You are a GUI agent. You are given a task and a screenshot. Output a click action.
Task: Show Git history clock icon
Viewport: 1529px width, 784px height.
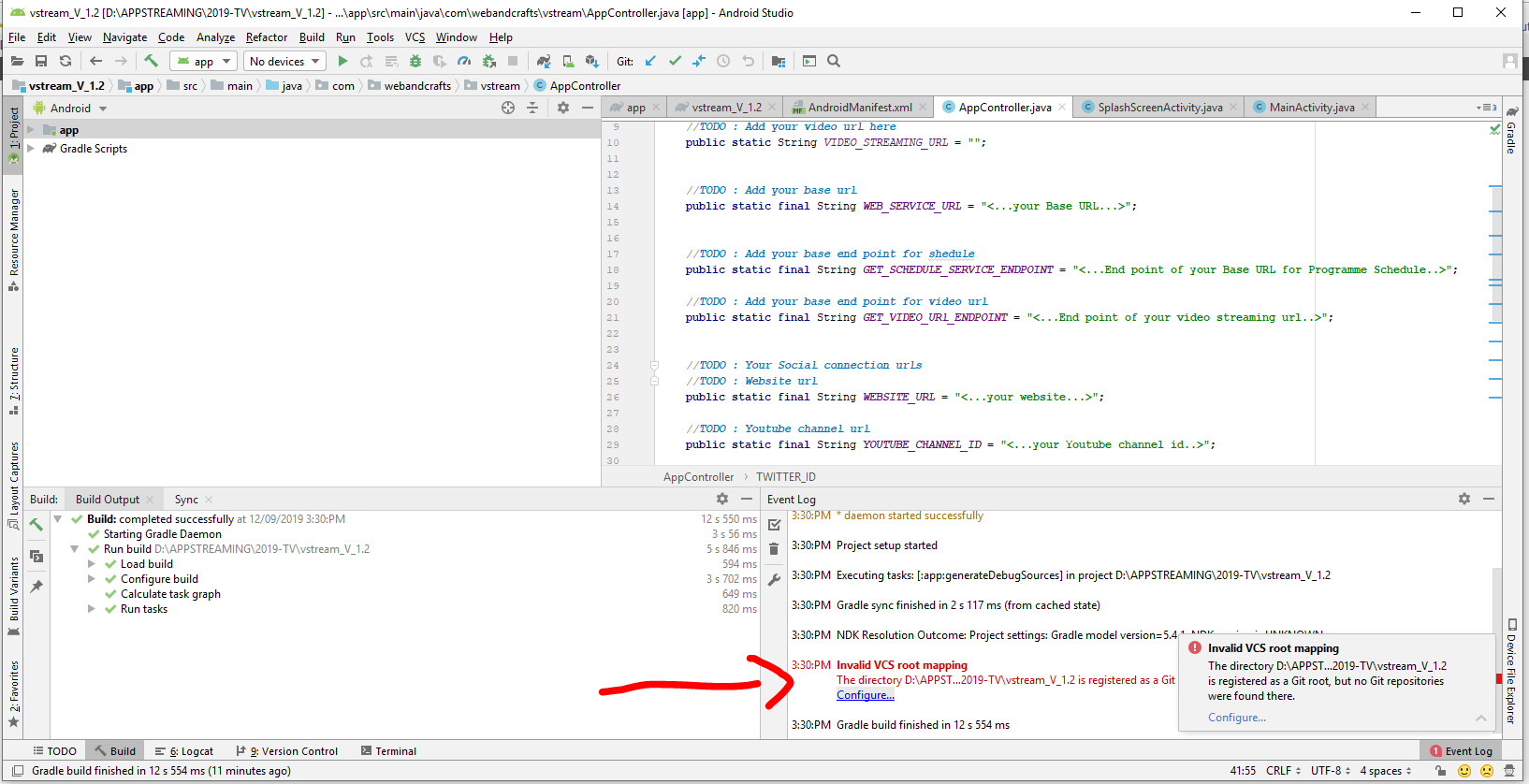tap(723, 61)
